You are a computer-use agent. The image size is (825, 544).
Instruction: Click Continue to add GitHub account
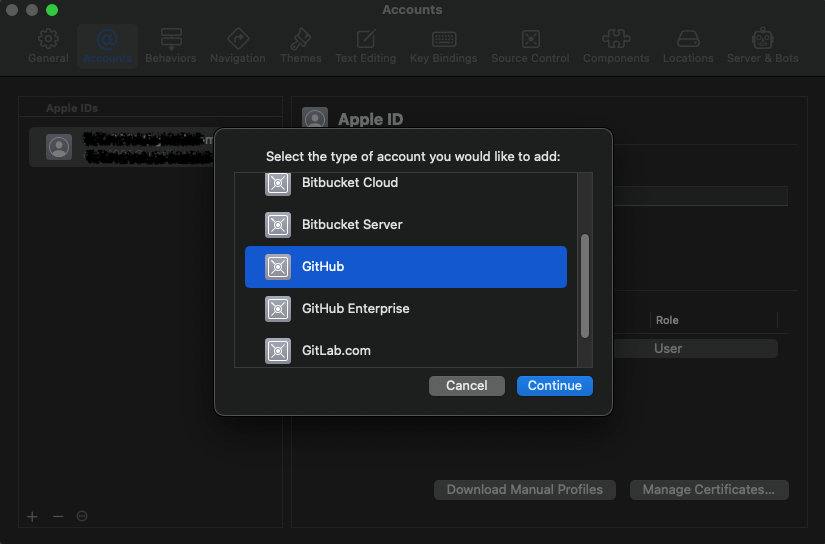pos(555,386)
